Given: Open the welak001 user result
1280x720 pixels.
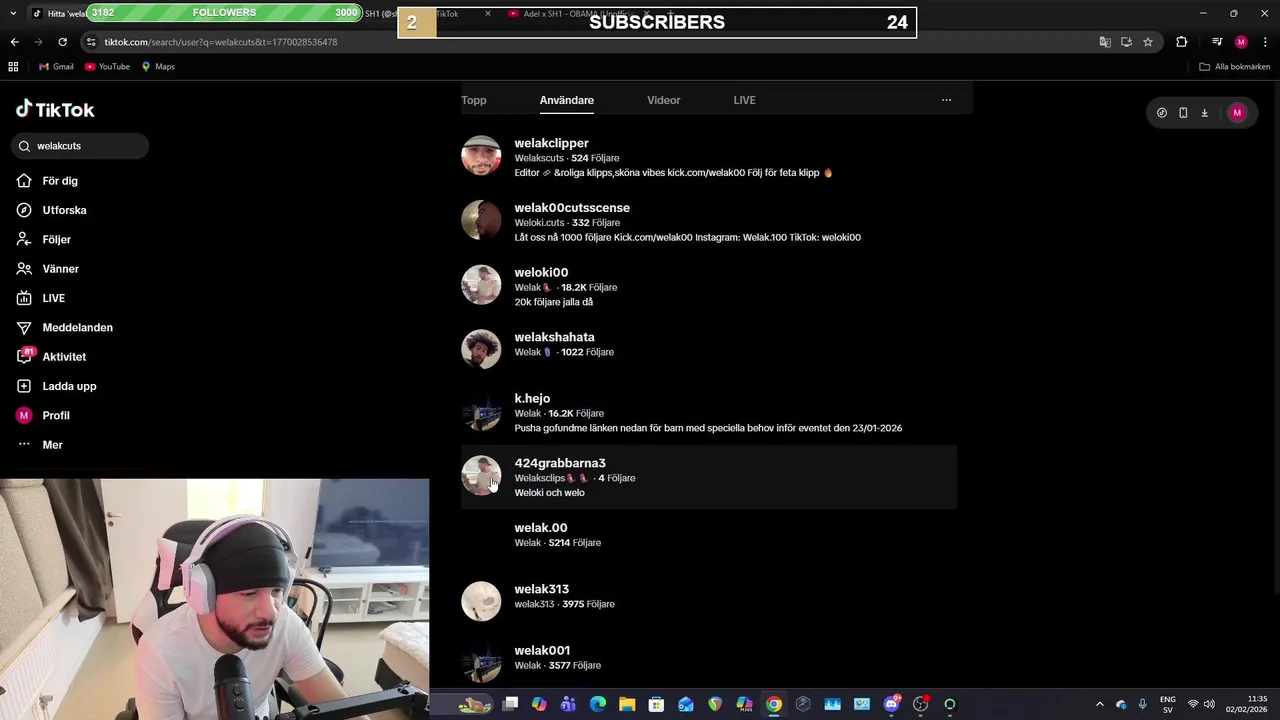Looking at the screenshot, I should (709, 660).
